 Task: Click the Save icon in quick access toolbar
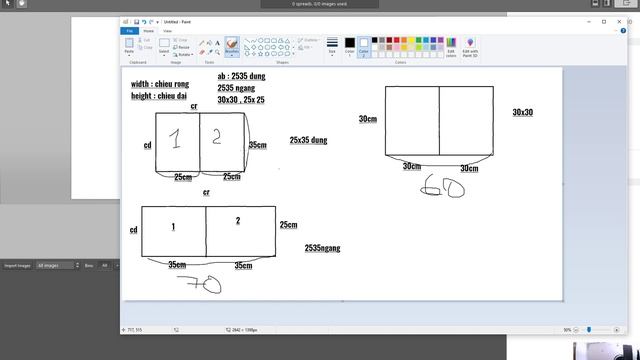136,22
